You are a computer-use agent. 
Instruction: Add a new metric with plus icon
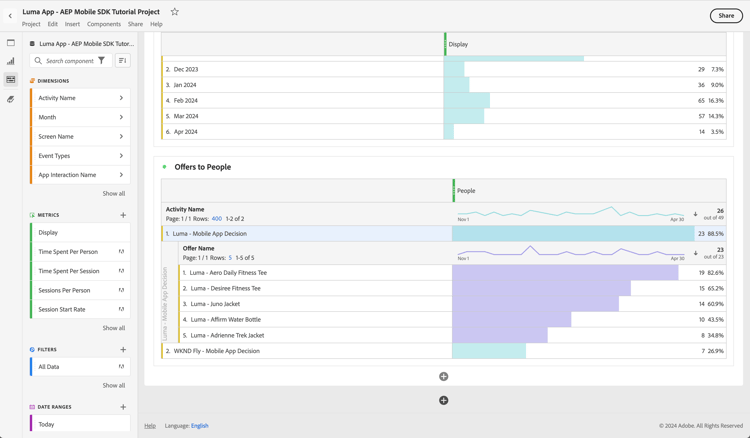(x=123, y=215)
